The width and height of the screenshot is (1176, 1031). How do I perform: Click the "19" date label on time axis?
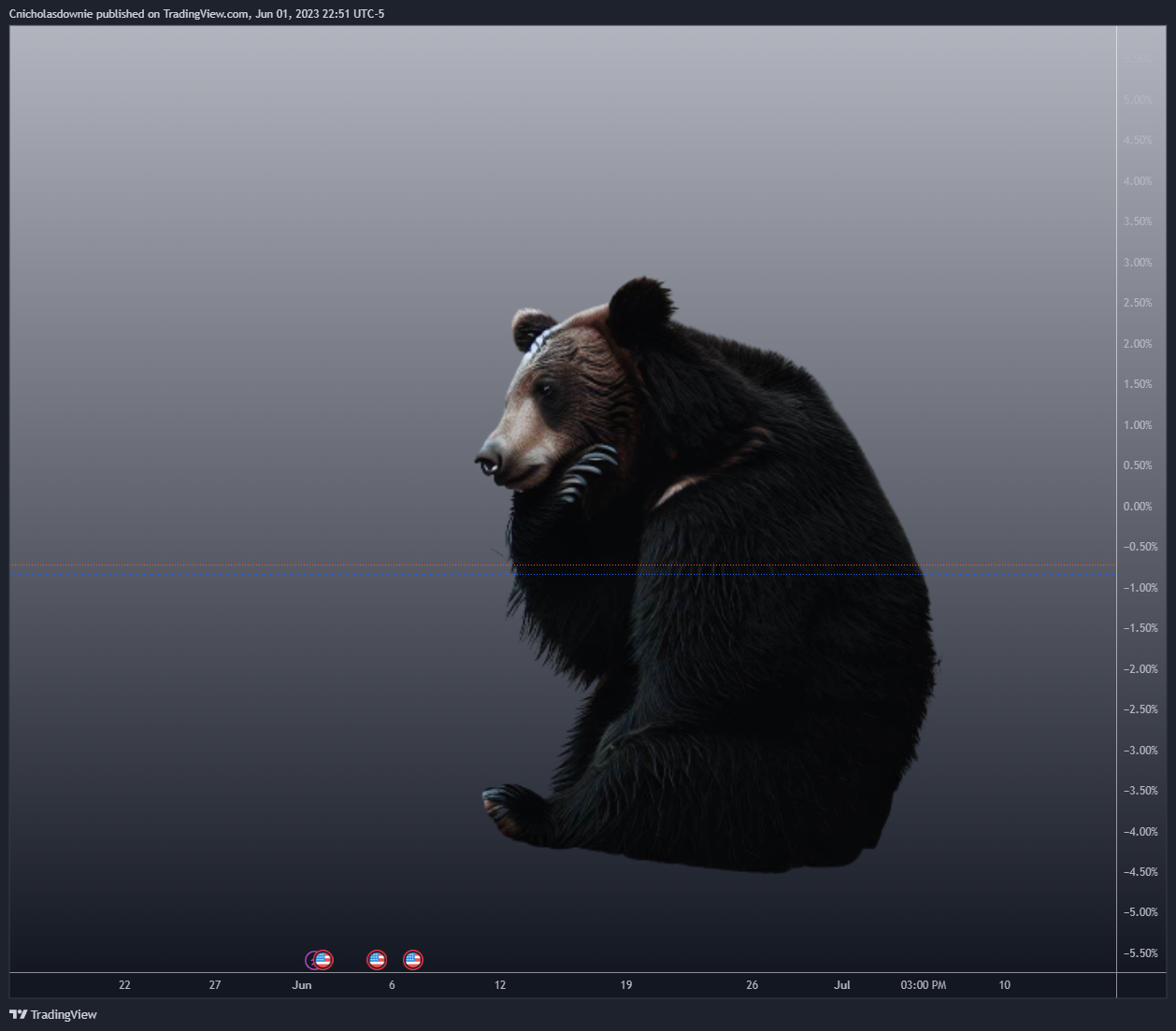click(626, 985)
